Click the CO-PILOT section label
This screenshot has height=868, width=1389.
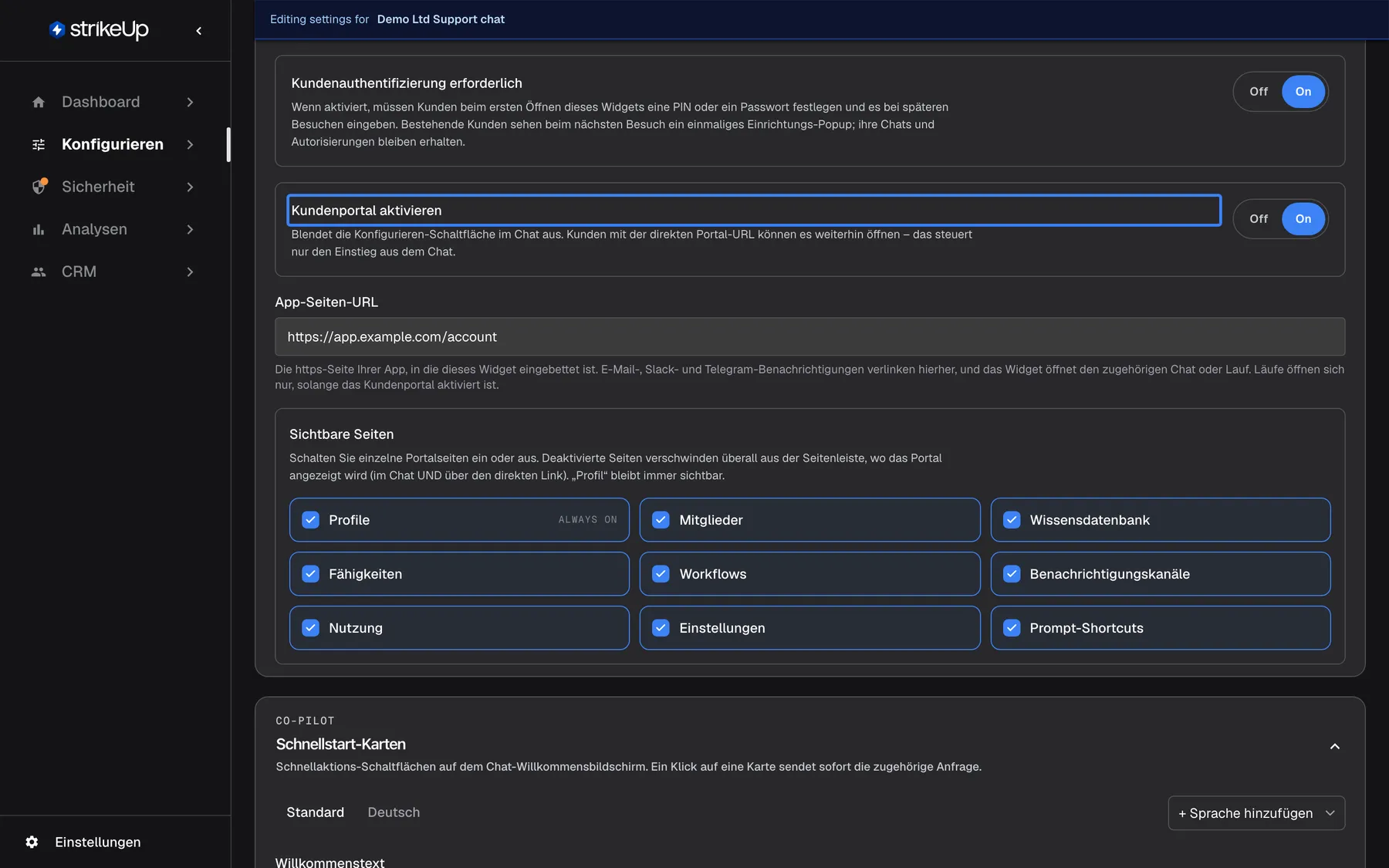point(305,721)
